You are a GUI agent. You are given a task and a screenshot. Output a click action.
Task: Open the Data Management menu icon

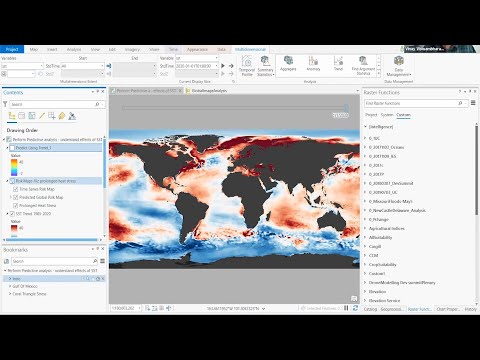point(399,66)
